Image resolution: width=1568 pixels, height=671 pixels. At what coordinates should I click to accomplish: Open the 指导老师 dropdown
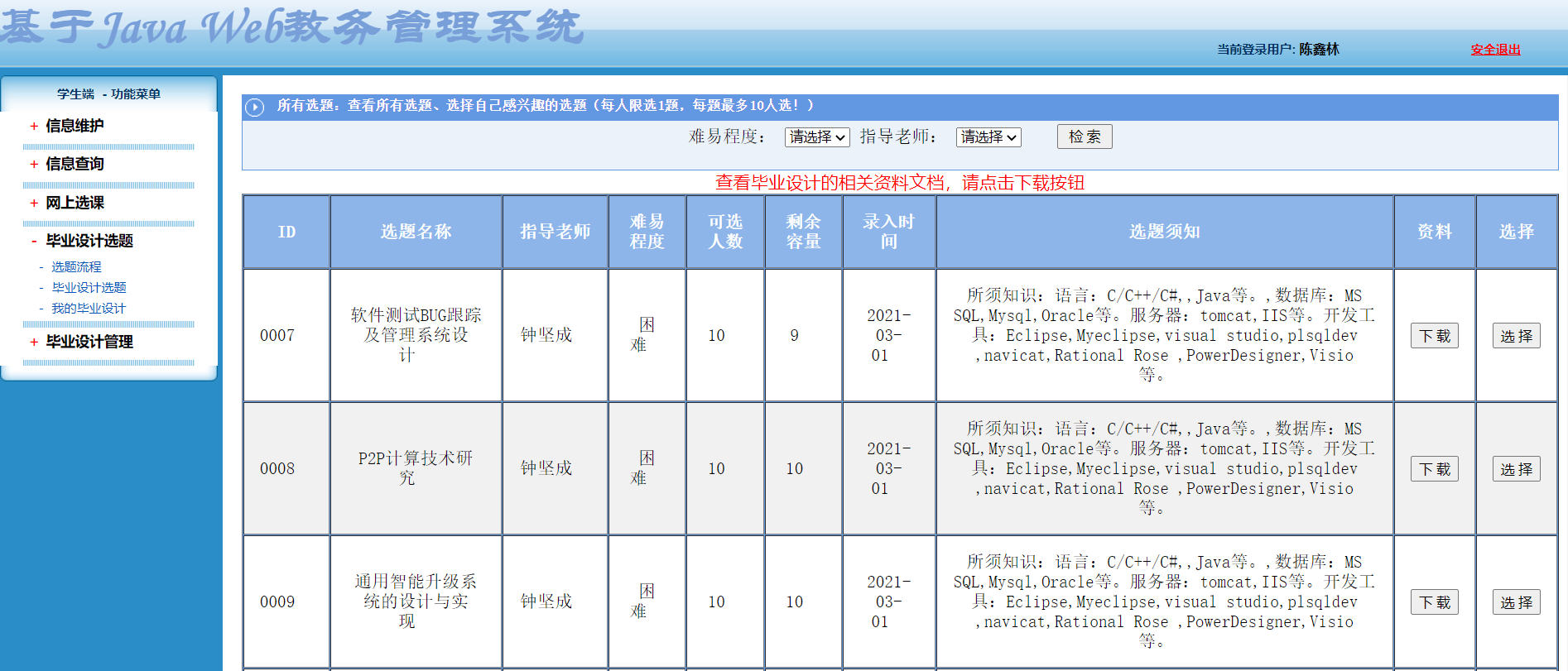(988, 137)
